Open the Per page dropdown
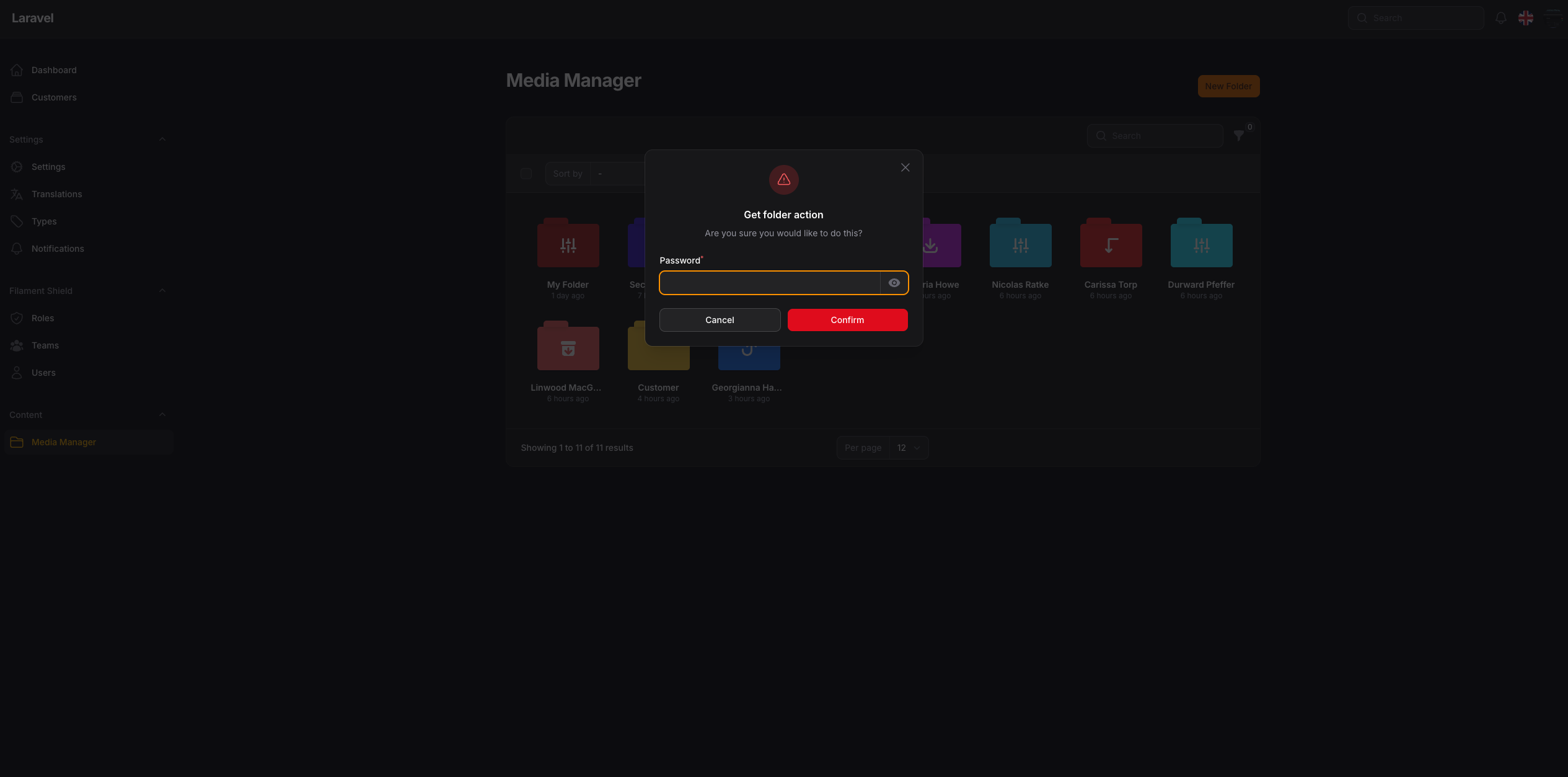 click(x=908, y=448)
